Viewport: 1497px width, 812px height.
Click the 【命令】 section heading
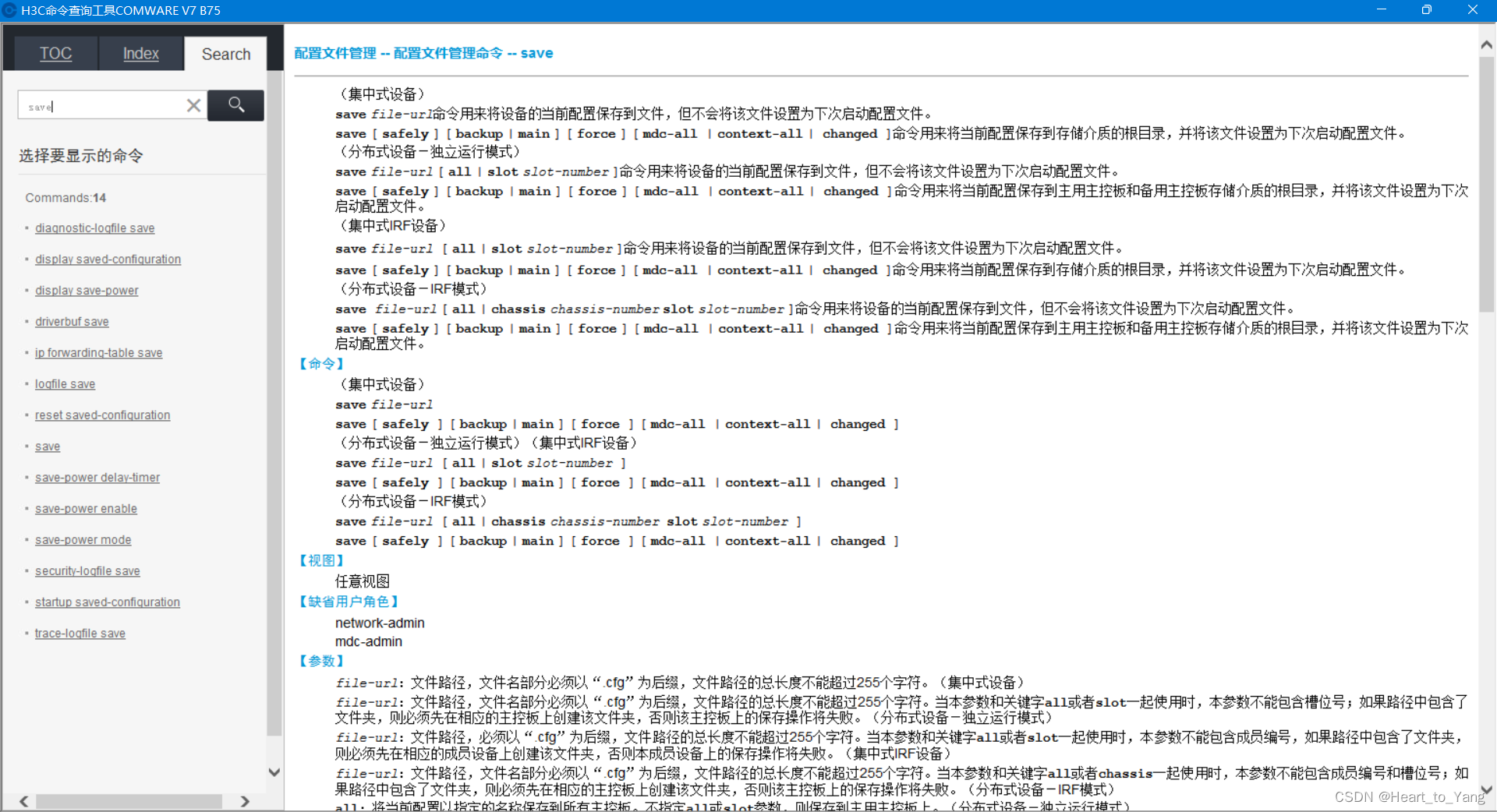pos(321,364)
